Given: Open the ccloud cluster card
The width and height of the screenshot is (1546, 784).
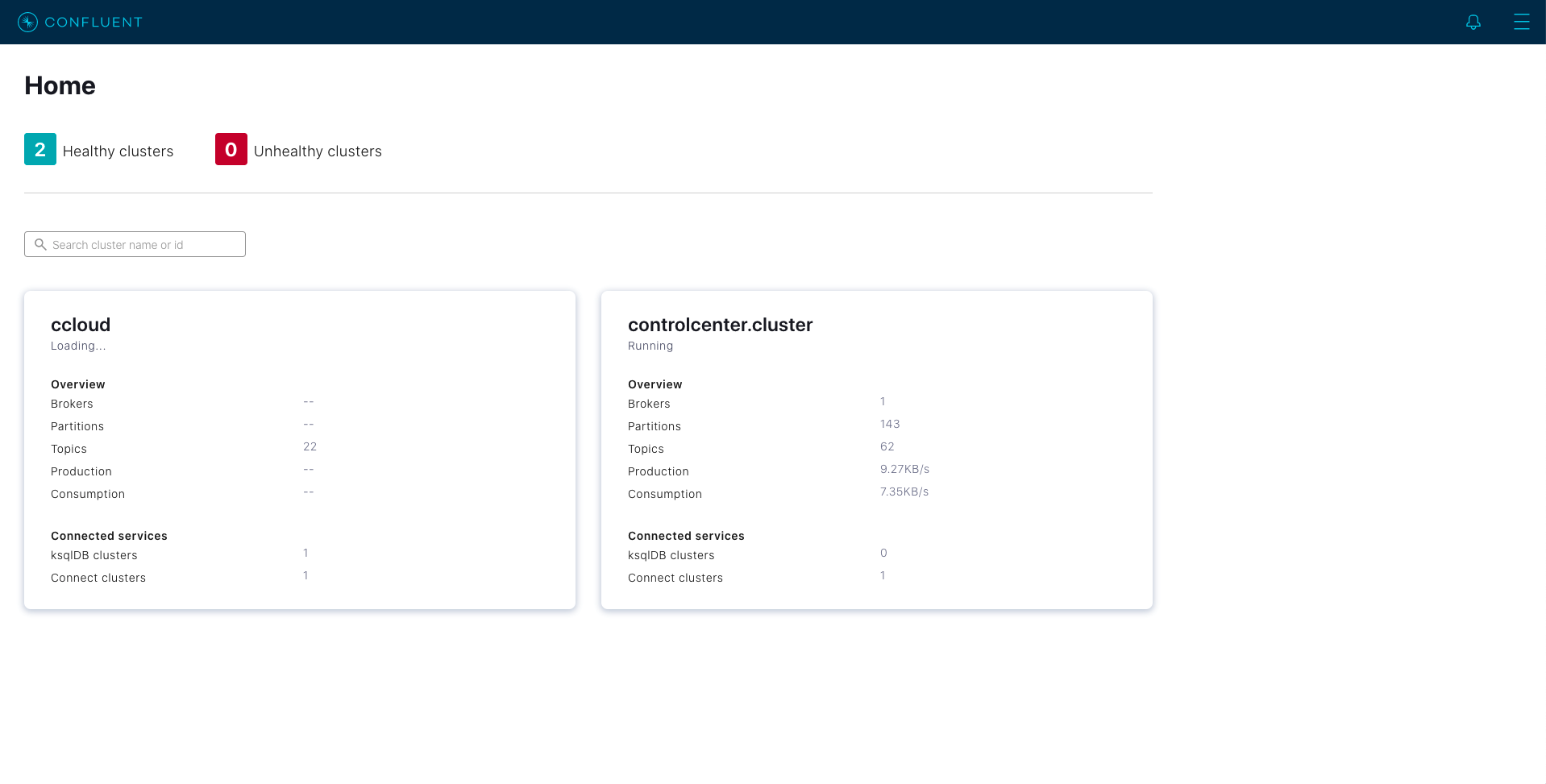Looking at the screenshot, I should (x=300, y=450).
